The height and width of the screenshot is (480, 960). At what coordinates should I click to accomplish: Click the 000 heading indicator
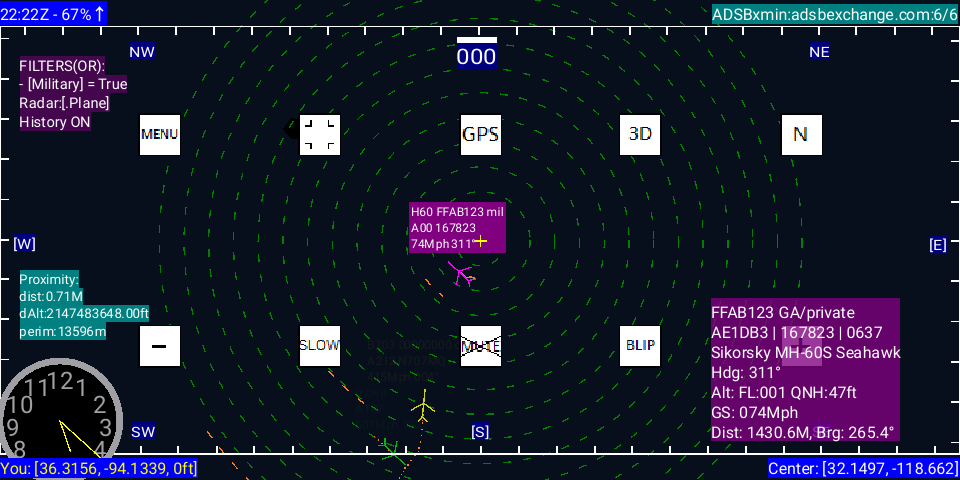pyautogui.click(x=477, y=55)
